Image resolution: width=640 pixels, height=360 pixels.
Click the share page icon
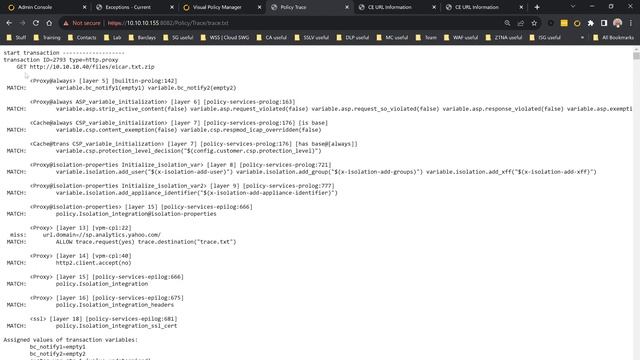[520, 23]
